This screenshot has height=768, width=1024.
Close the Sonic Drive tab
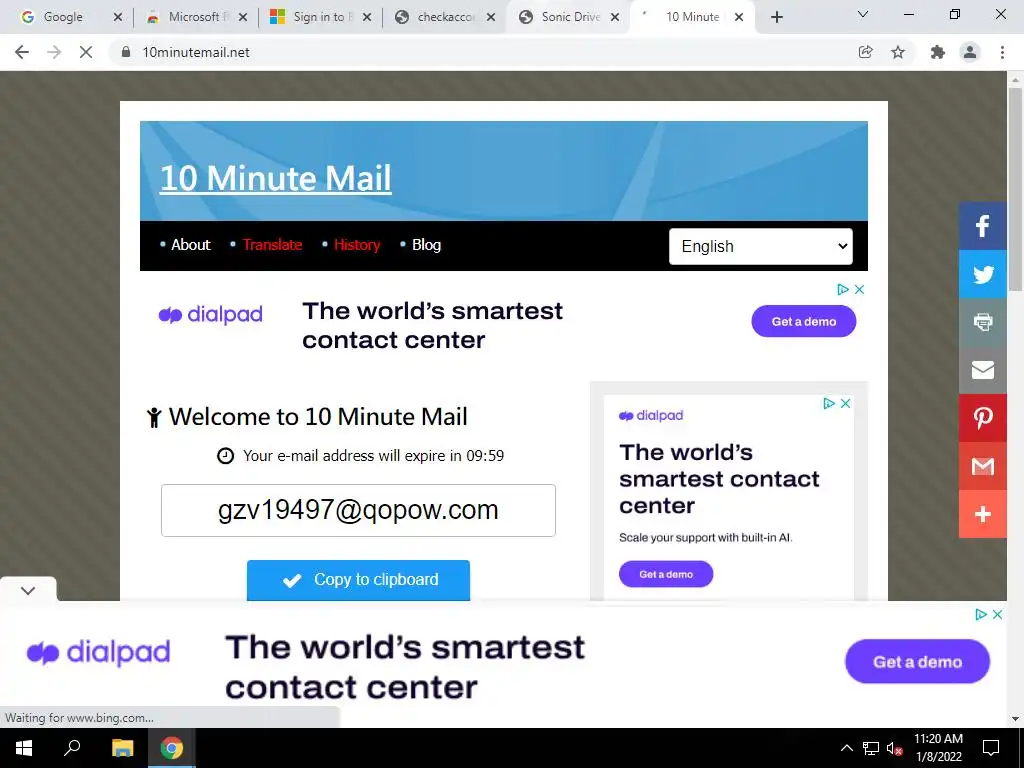pos(615,17)
